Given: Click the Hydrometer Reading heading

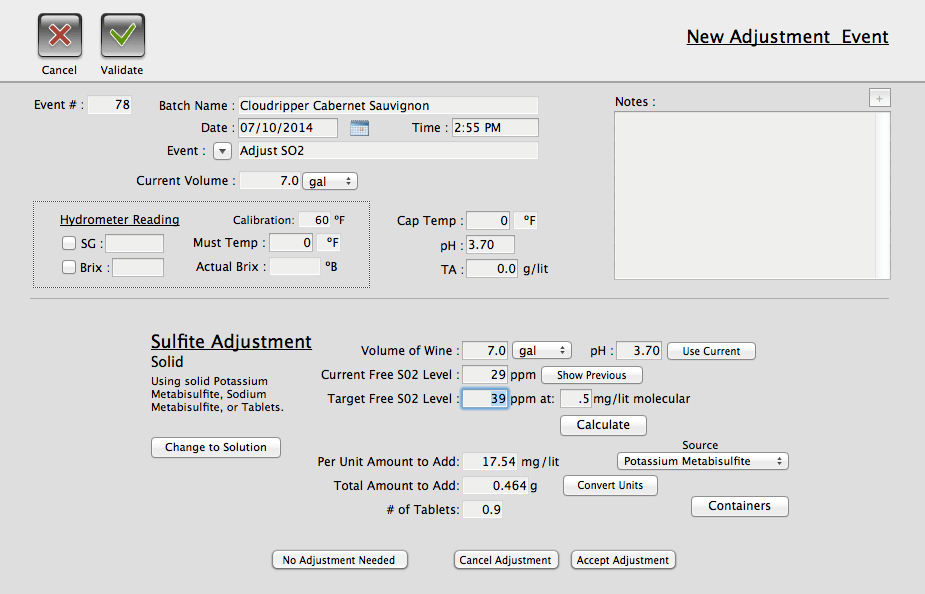Looking at the screenshot, I should [120, 219].
